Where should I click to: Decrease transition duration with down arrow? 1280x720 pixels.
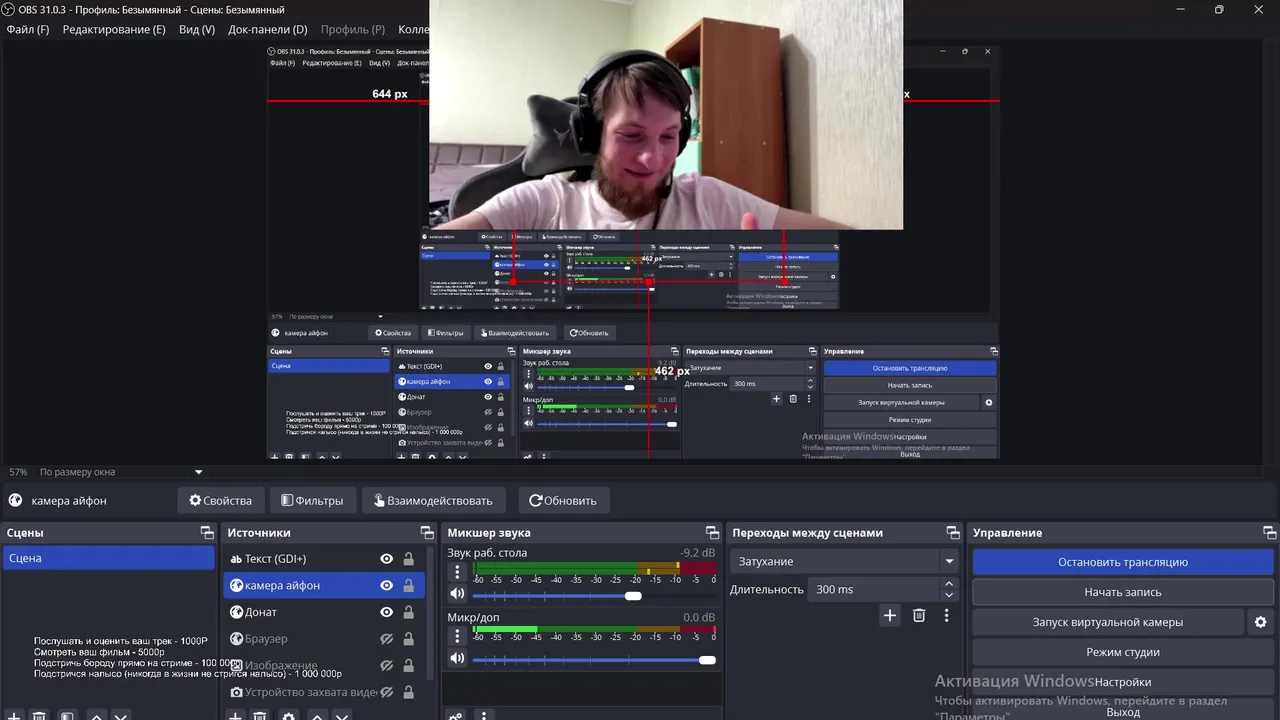tap(949, 595)
